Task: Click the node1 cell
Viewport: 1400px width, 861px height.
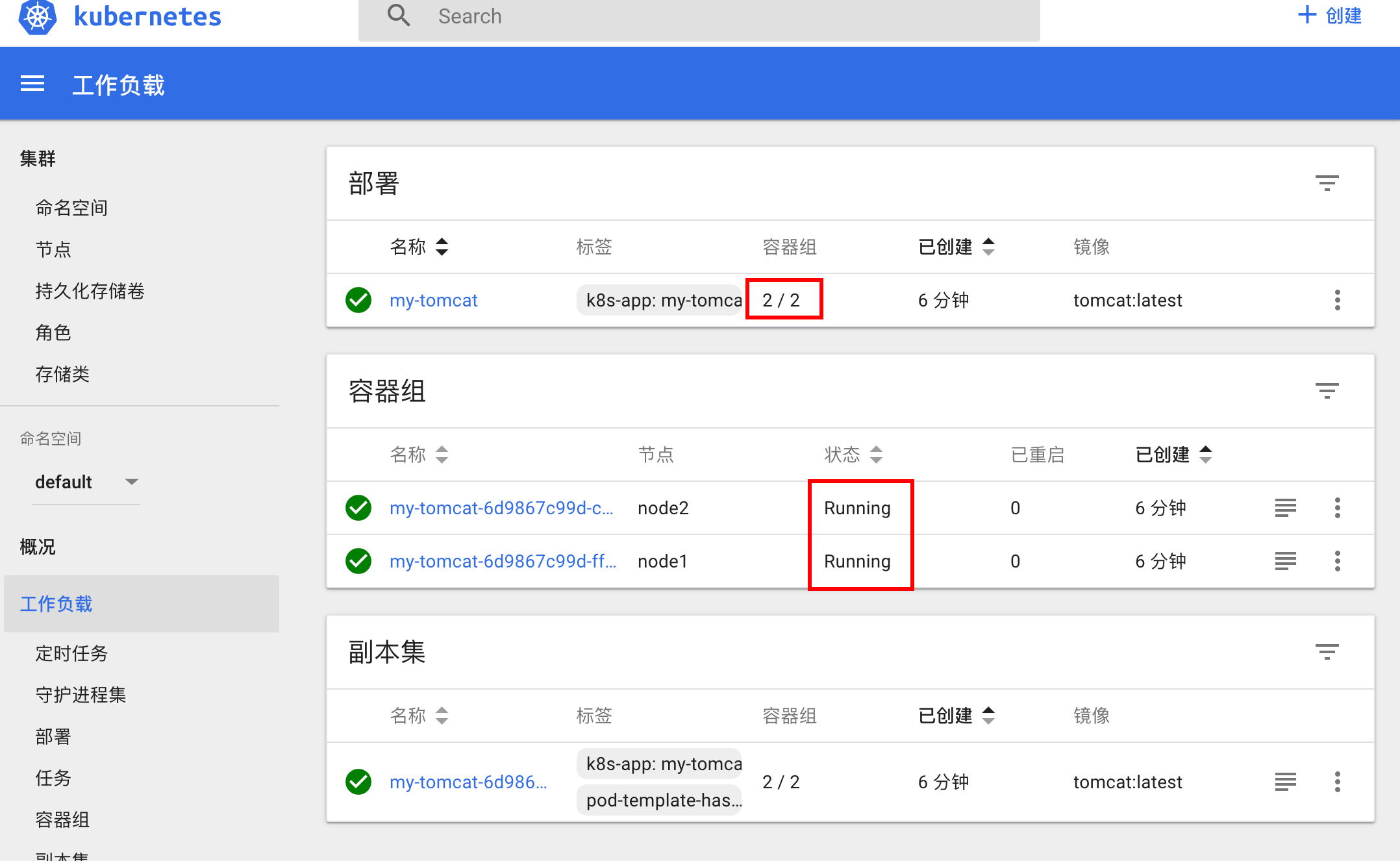Action: point(662,561)
